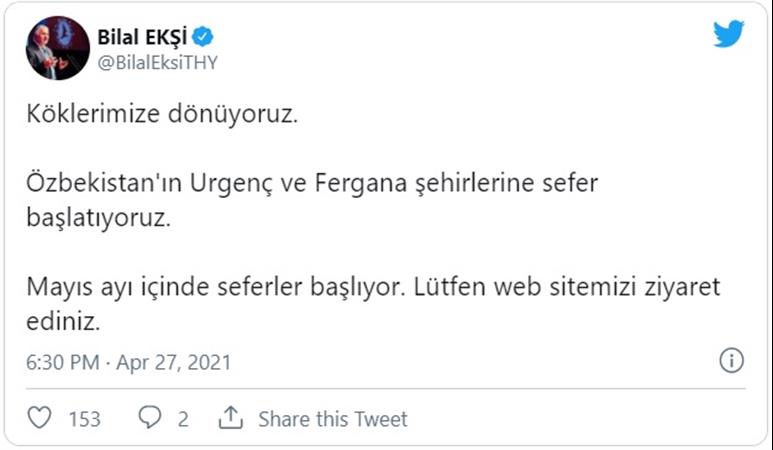This screenshot has height=450, width=773.
Task: Click the Twitter bird logo
Action: tap(728, 34)
